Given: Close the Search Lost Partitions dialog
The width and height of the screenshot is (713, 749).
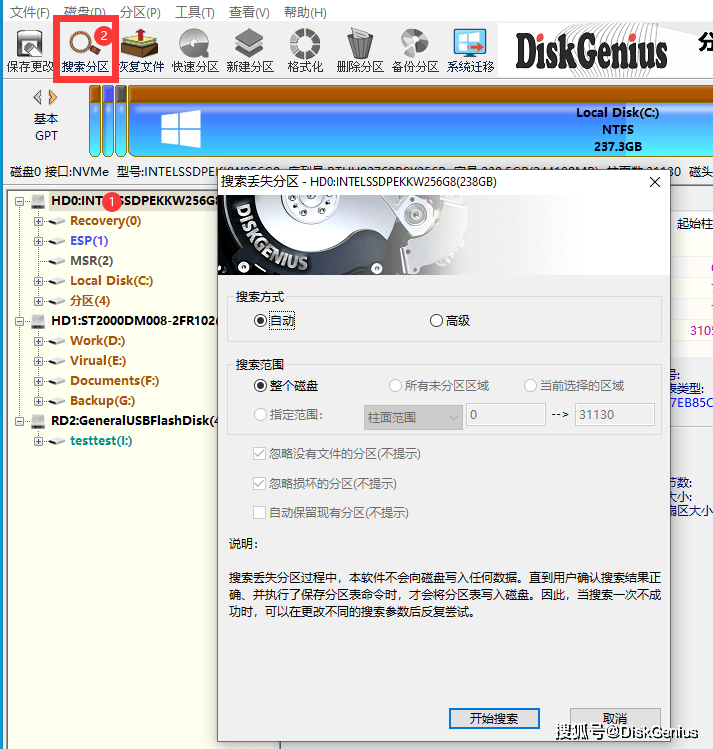Looking at the screenshot, I should click(x=655, y=182).
